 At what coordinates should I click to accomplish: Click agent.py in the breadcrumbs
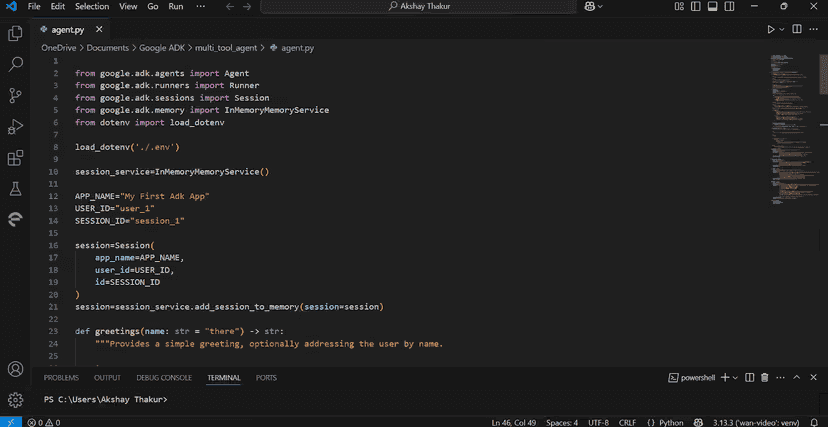point(297,48)
